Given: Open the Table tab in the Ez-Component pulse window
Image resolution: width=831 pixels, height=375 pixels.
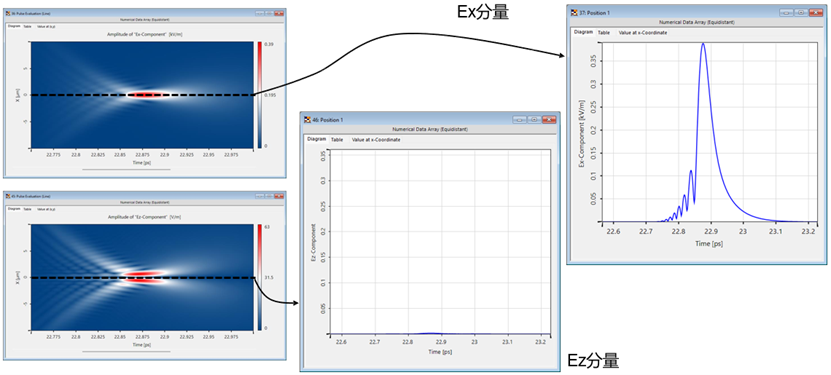Looking at the screenshot, I should click(x=27, y=209).
